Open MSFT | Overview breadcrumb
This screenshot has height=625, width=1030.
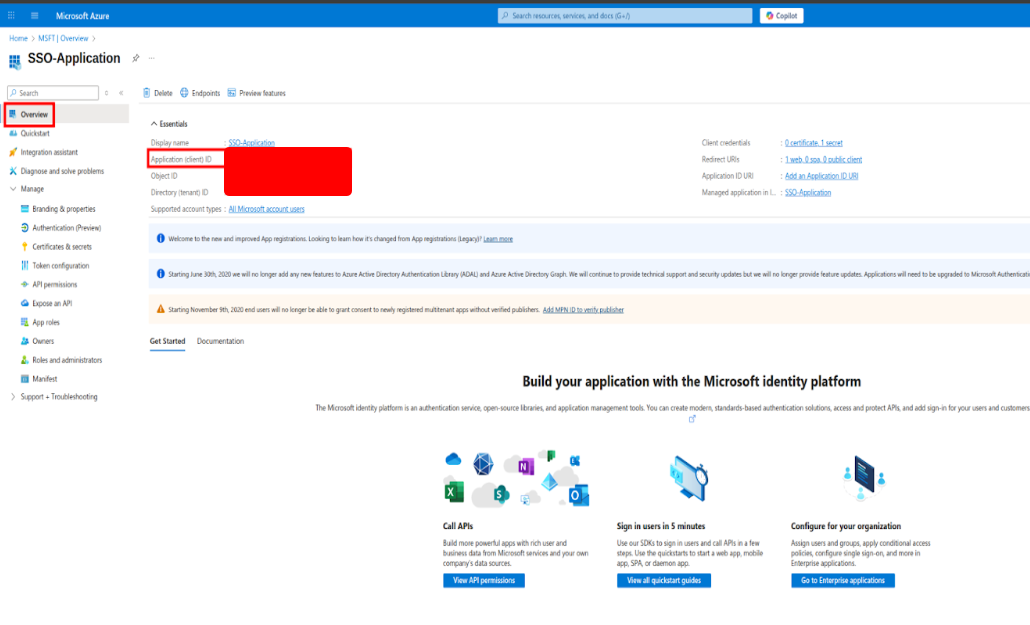pyautogui.click(x=63, y=38)
